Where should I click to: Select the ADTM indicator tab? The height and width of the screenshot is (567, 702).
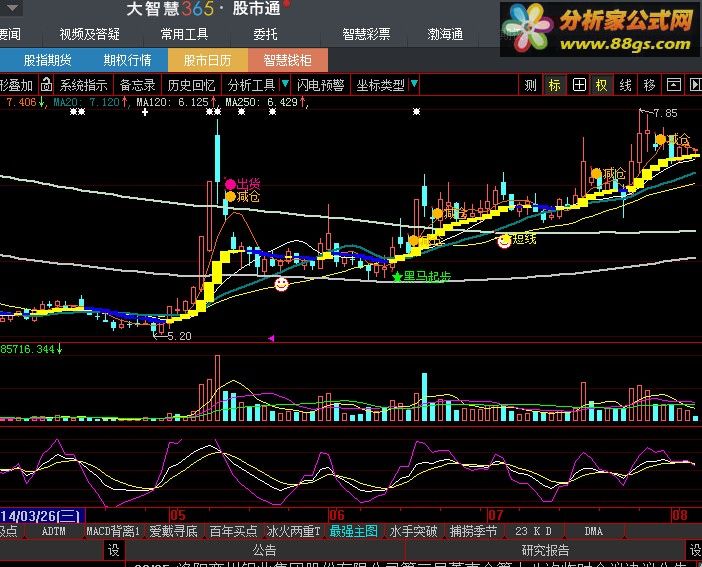53,531
